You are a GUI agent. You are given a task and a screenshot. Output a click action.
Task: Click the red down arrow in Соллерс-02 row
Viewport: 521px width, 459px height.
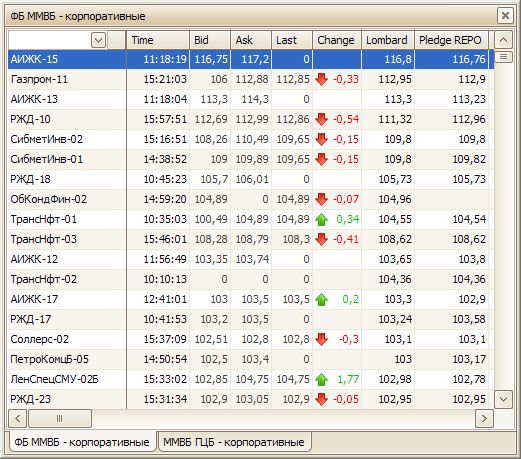coord(321,339)
